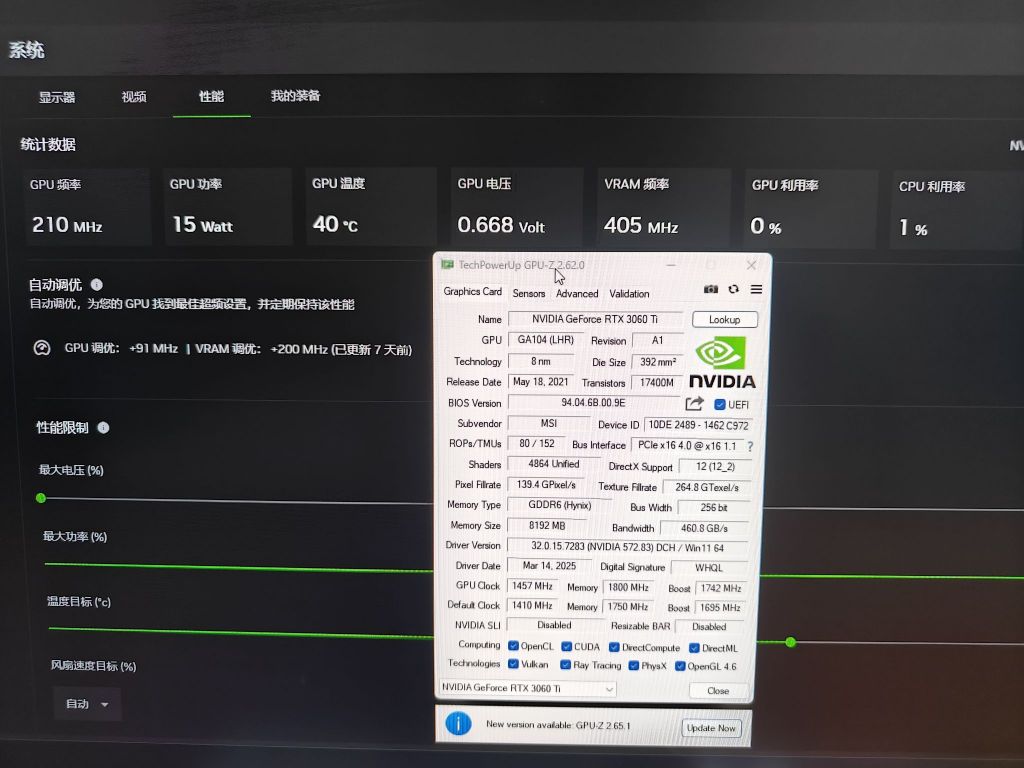Toggle the CUDA checkbox

tap(568, 647)
